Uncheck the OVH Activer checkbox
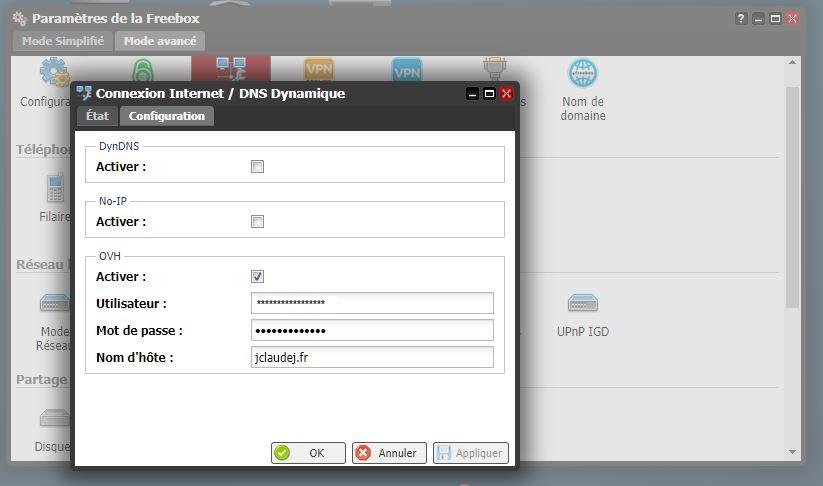The image size is (823, 486). point(257,277)
